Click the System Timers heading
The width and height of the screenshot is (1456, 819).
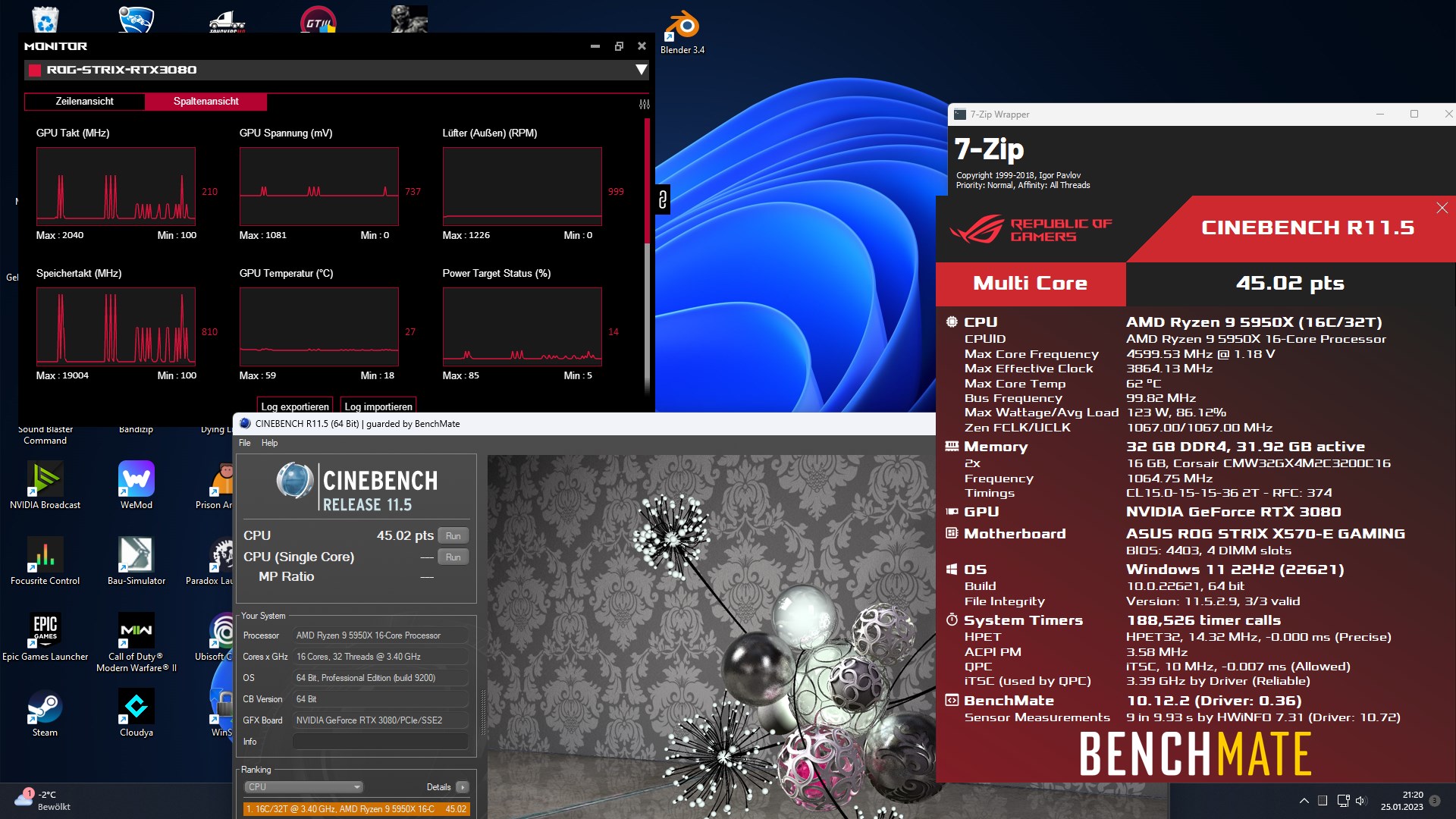tap(1023, 620)
